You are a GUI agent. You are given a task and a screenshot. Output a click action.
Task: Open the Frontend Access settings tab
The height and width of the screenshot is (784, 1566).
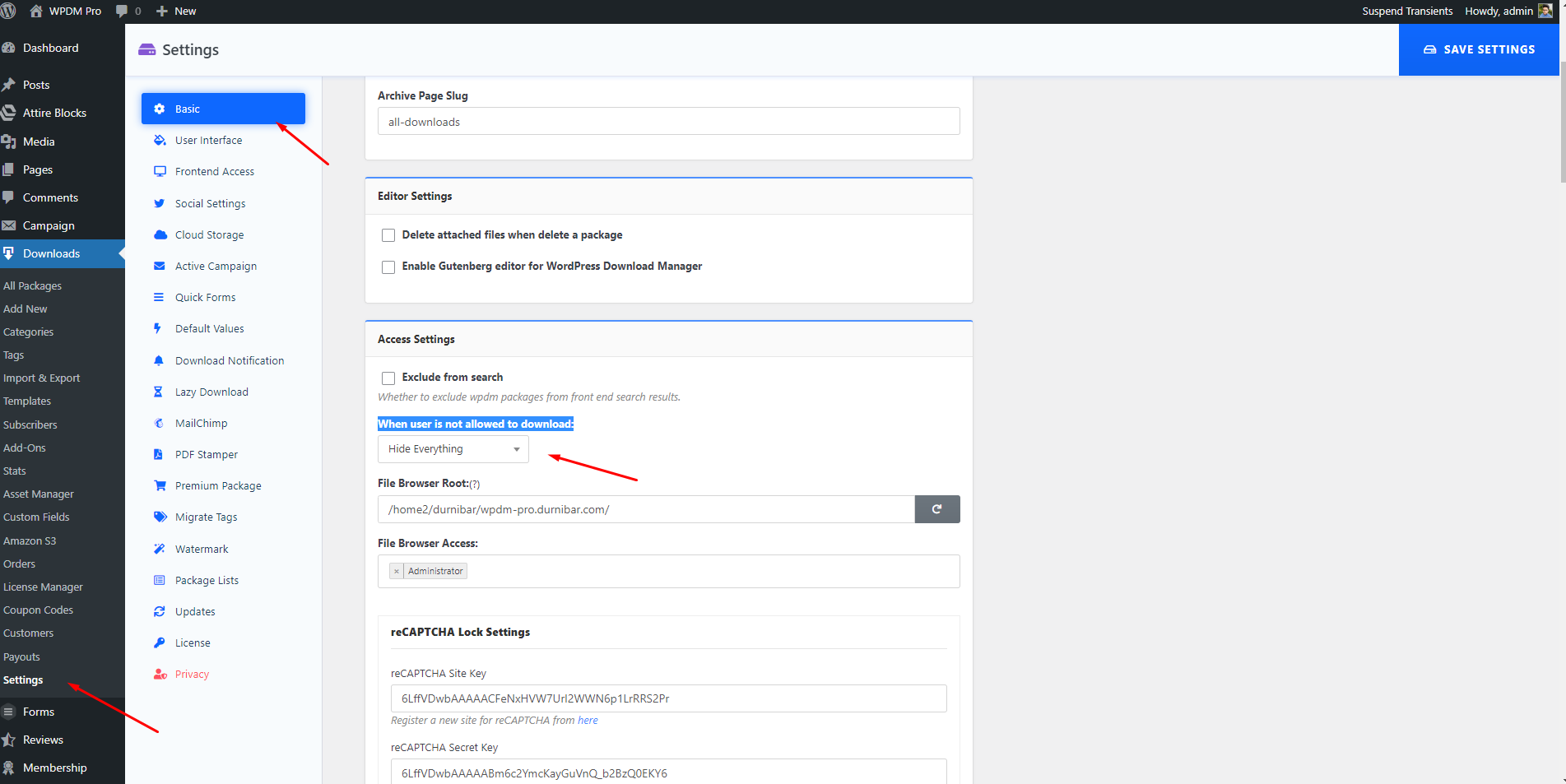click(x=215, y=171)
